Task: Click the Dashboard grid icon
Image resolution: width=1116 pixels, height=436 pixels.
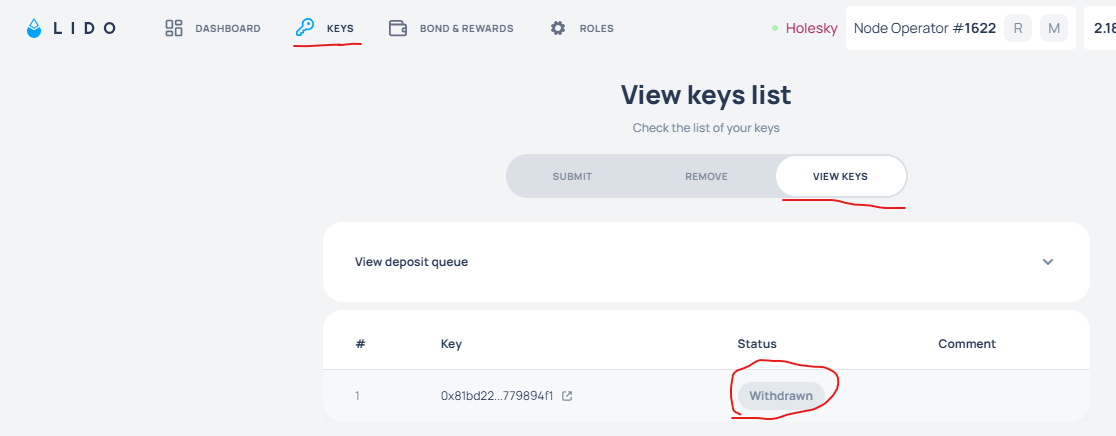Action: tap(174, 29)
